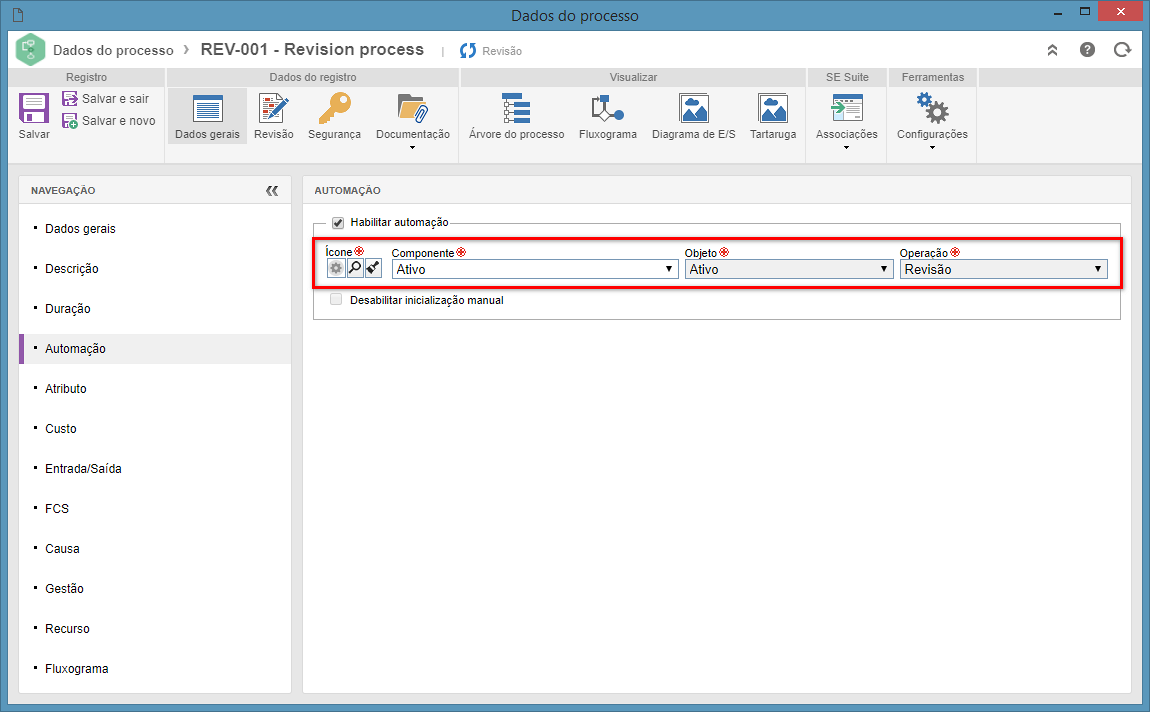Click the Salvar floppy disk icon
The image size is (1150, 712).
coord(34,109)
